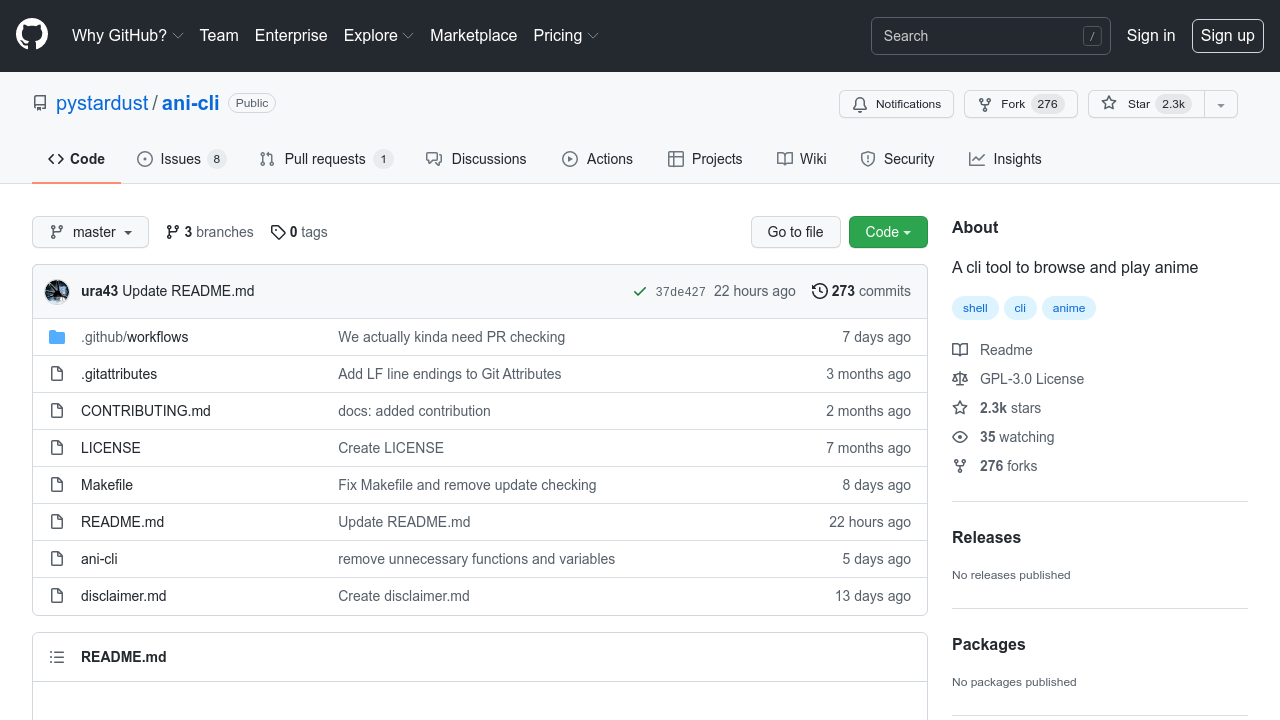Open the Readme link in About
The image size is (1280, 720).
tap(992, 350)
